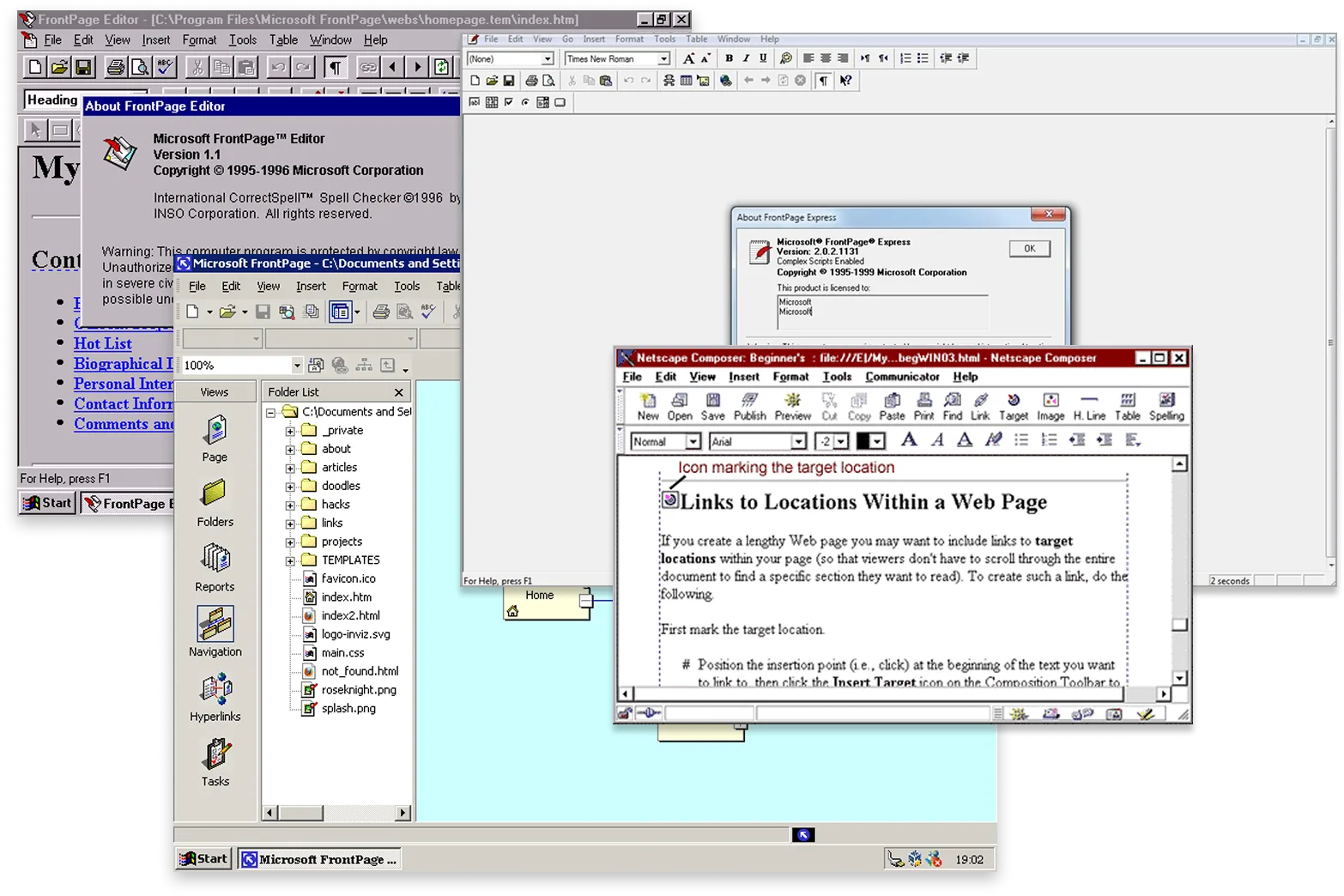Click the Save icon in Netscape Composer toolbar
Image resolution: width=1344 pixels, height=896 pixels.
point(712,407)
